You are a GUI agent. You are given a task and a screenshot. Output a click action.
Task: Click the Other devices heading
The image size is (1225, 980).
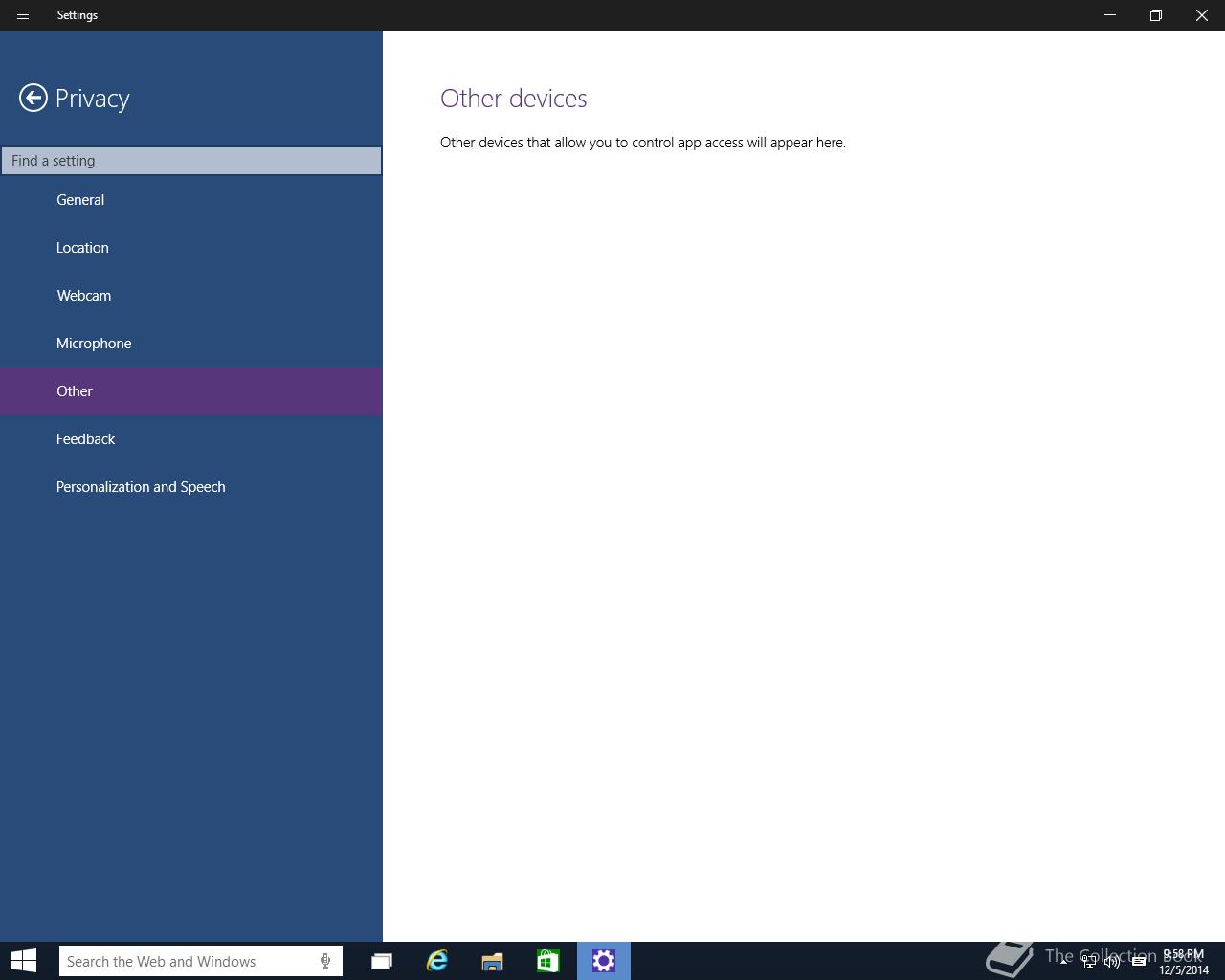coord(514,99)
